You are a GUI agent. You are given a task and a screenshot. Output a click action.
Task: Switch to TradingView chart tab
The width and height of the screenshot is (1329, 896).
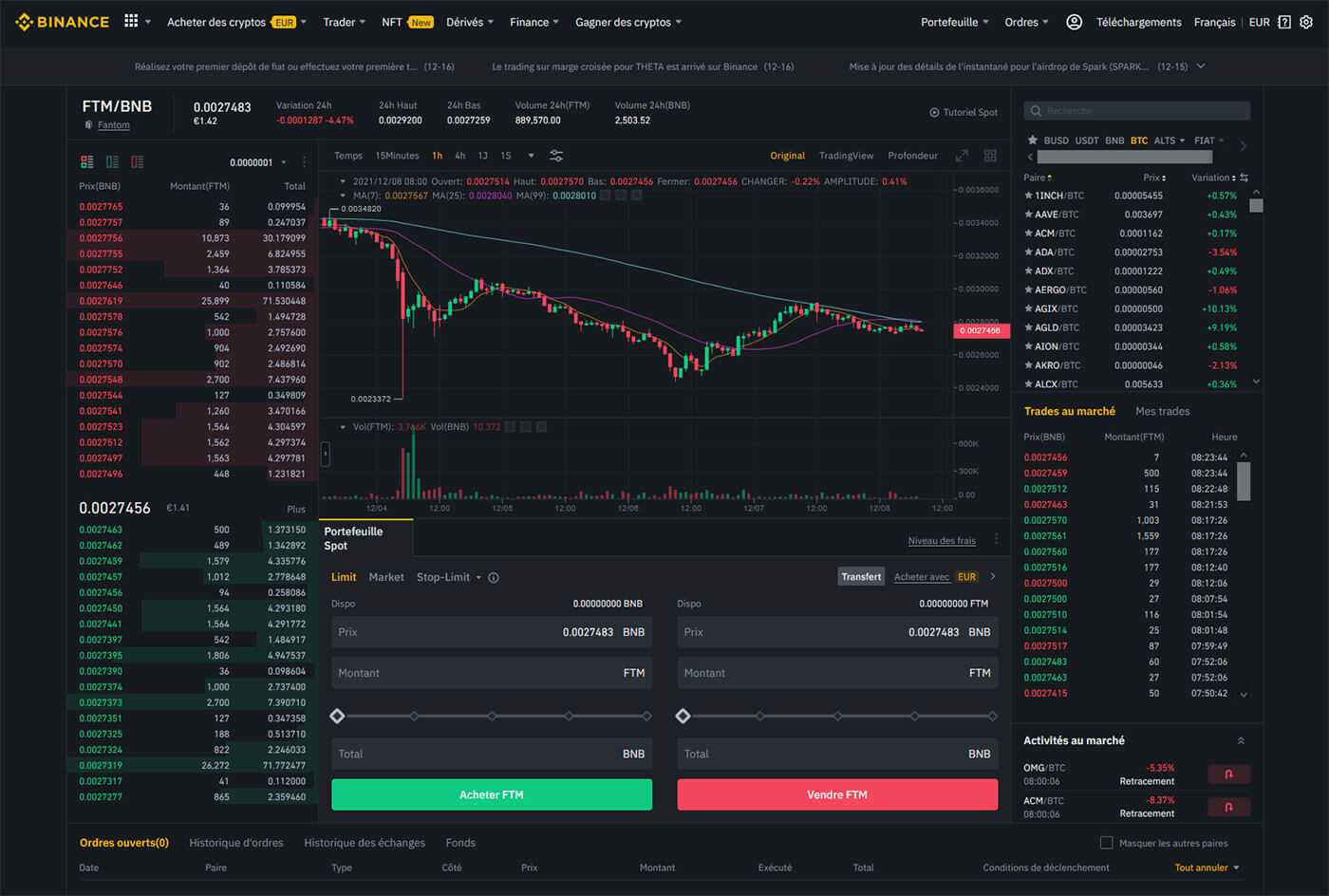pyautogui.click(x=846, y=156)
